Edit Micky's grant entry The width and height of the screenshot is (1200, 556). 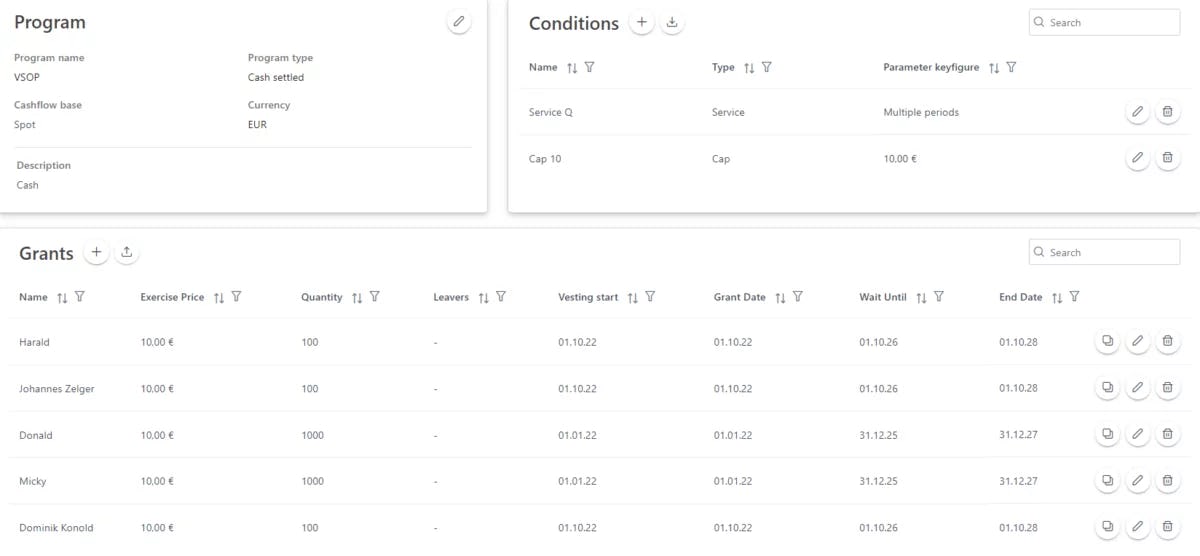[1137, 481]
